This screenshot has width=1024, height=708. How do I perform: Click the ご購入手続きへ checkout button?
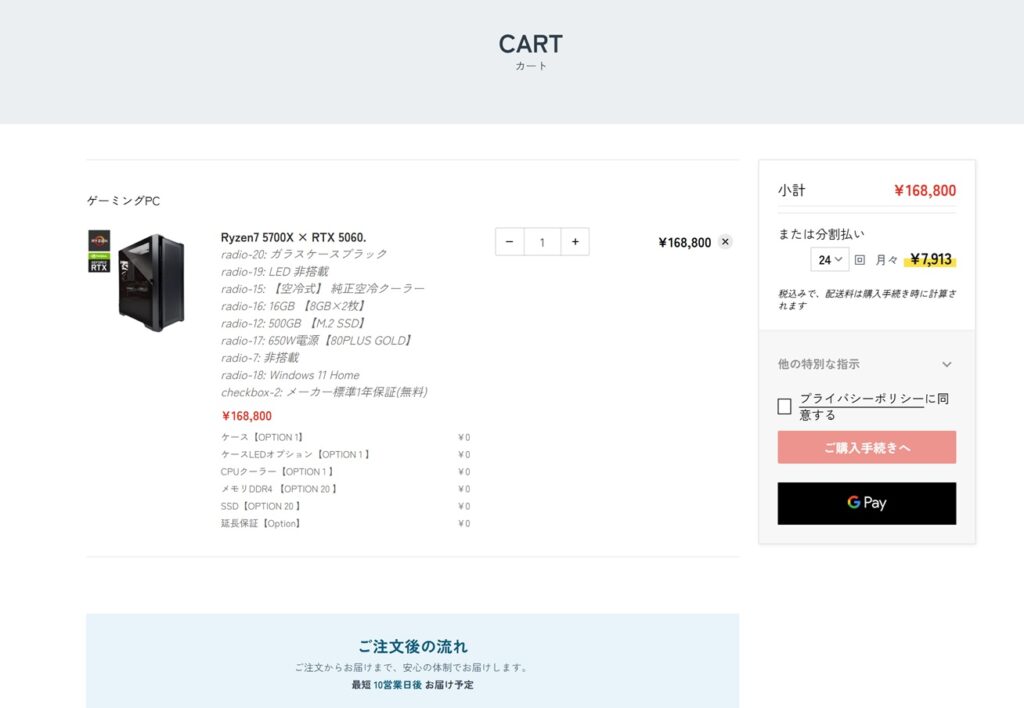[866, 447]
